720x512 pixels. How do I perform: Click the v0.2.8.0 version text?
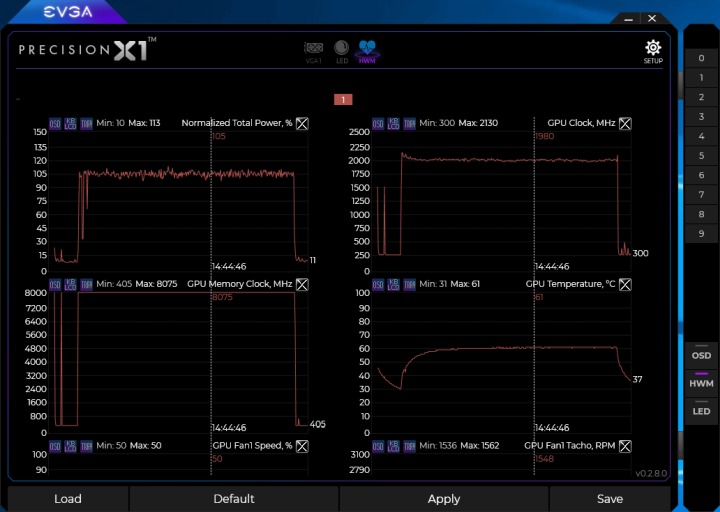(x=651, y=473)
